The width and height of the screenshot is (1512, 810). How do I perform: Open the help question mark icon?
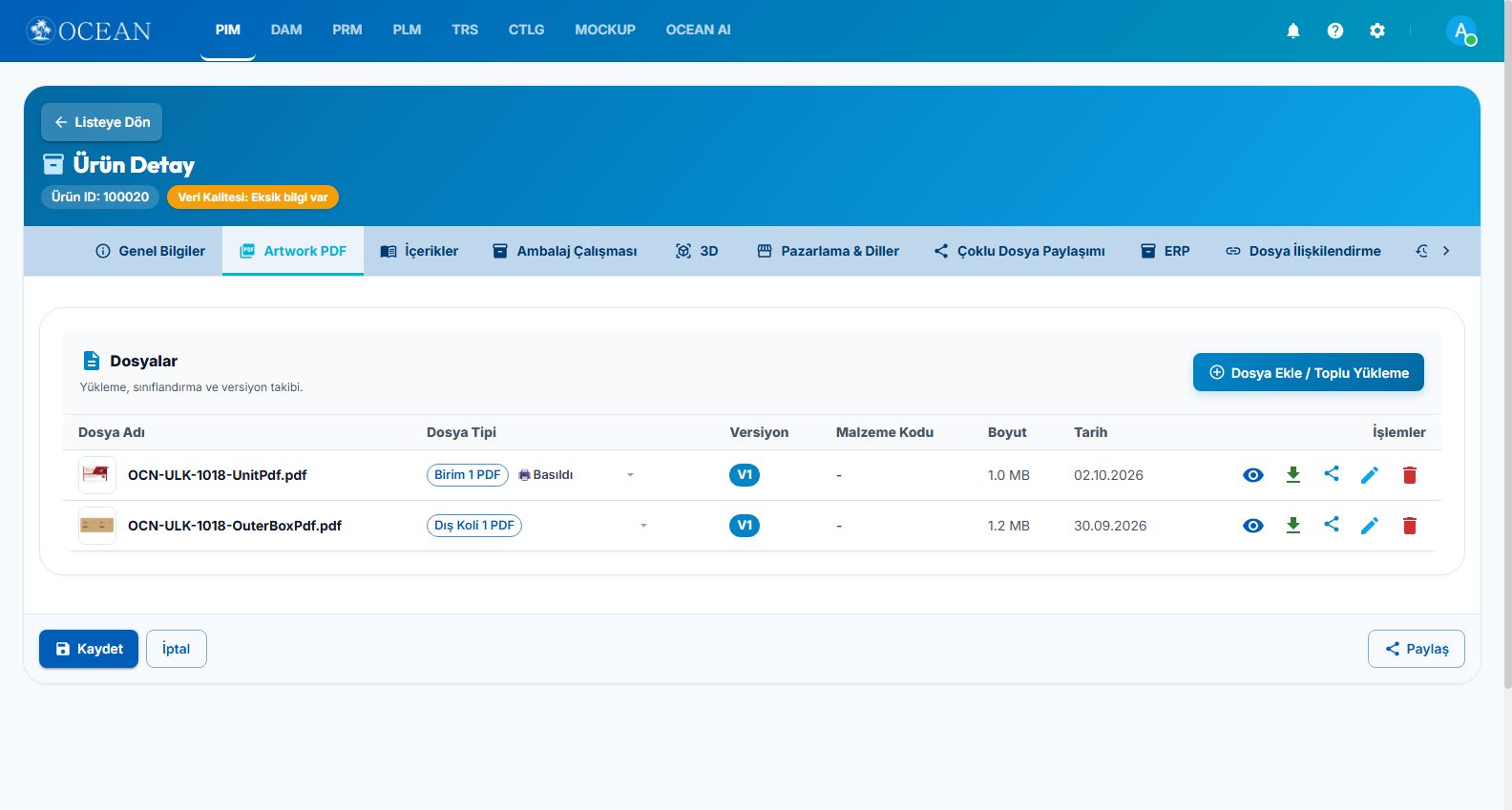click(1335, 31)
